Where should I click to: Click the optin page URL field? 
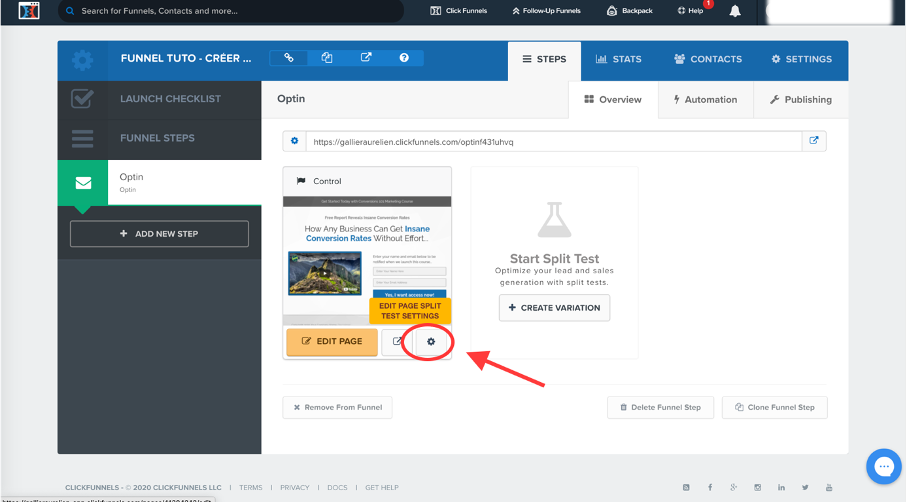pos(554,142)
